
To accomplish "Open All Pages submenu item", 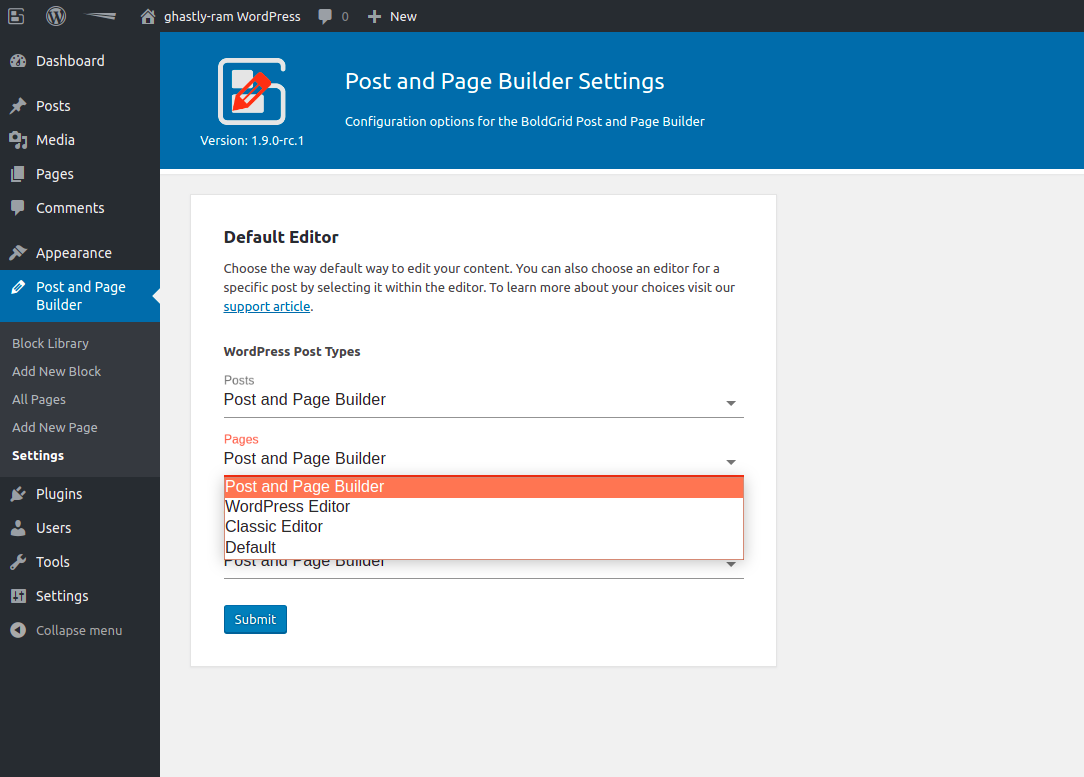I will (x=39, y=400).
